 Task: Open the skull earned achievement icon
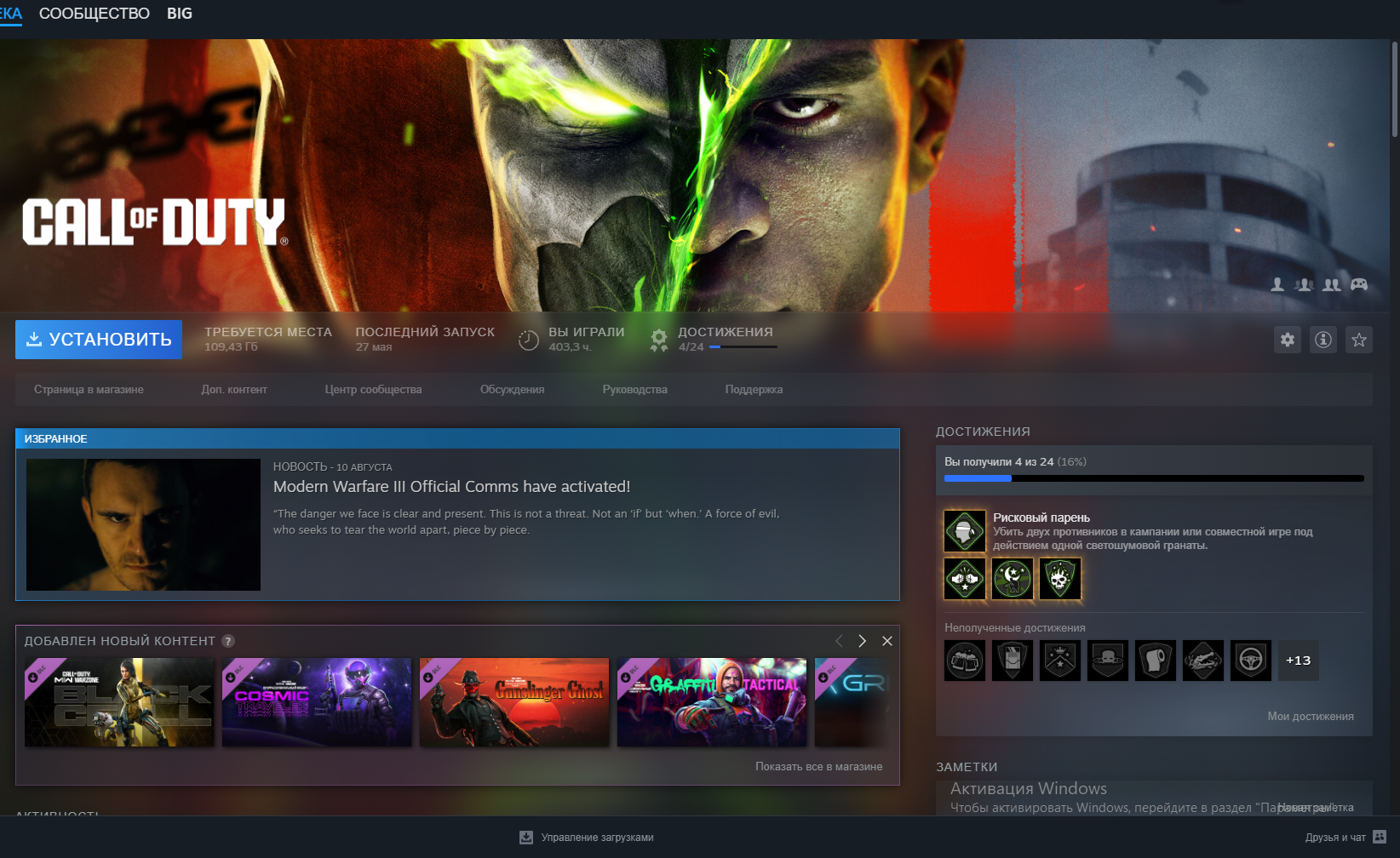(1060, 579)
